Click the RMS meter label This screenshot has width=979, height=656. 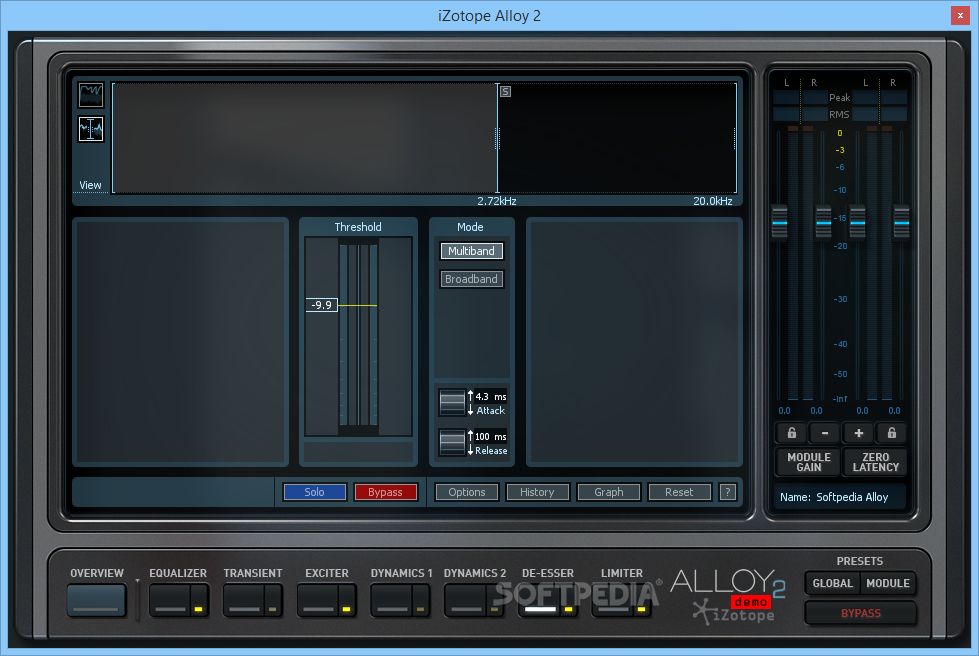[839, 114]
